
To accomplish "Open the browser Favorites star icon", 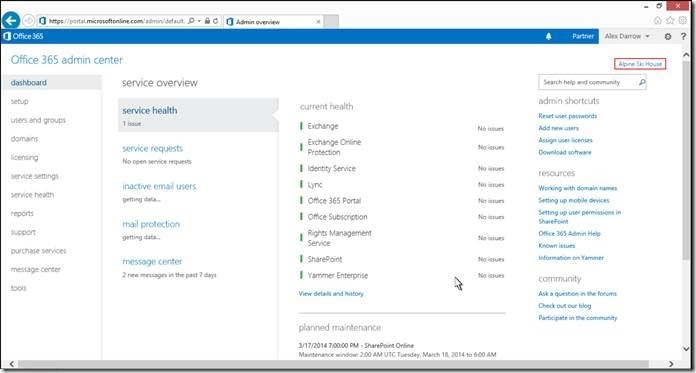I will (x=670, y=20).
